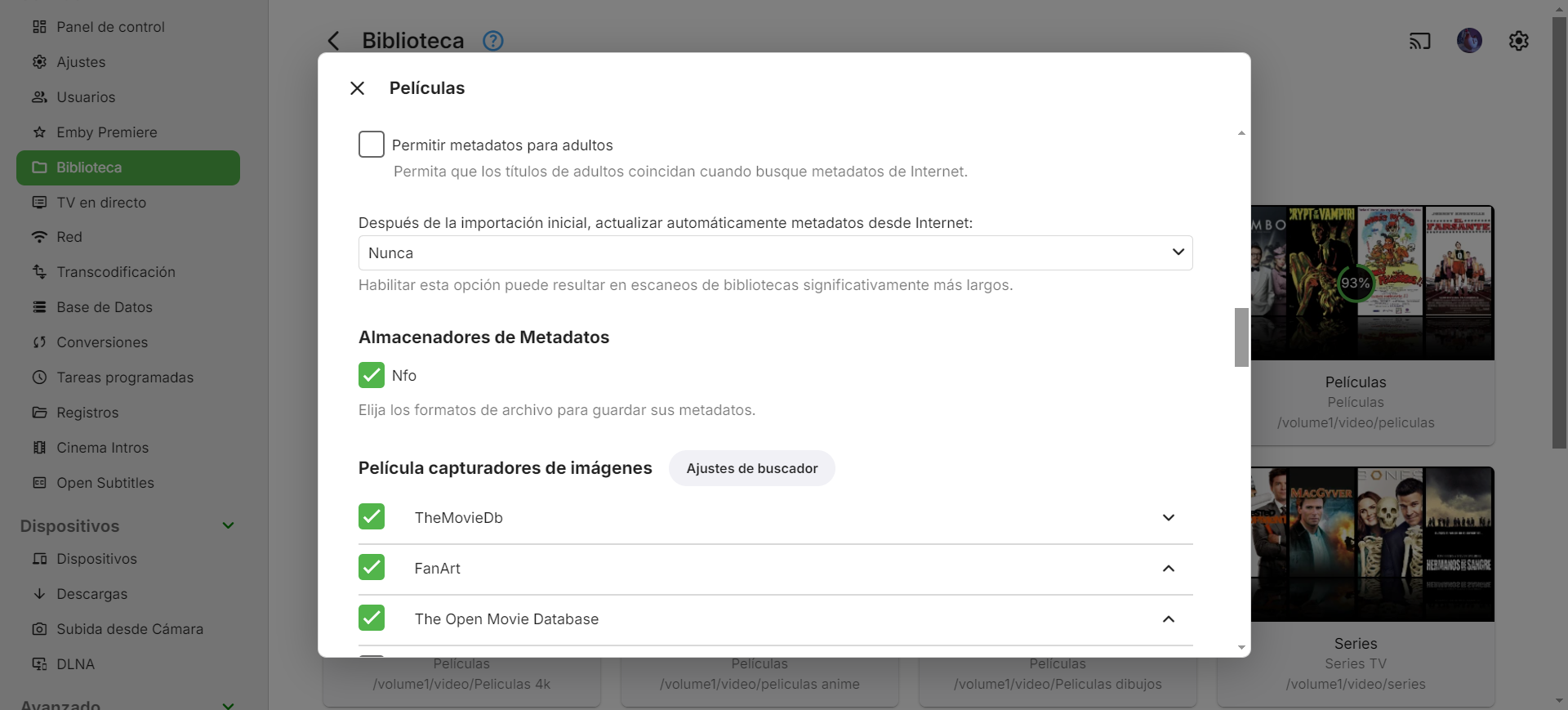Open the help icon next to Biblioteca
This screenshot has height=710, width=1568.
click(x=493, y=41)
